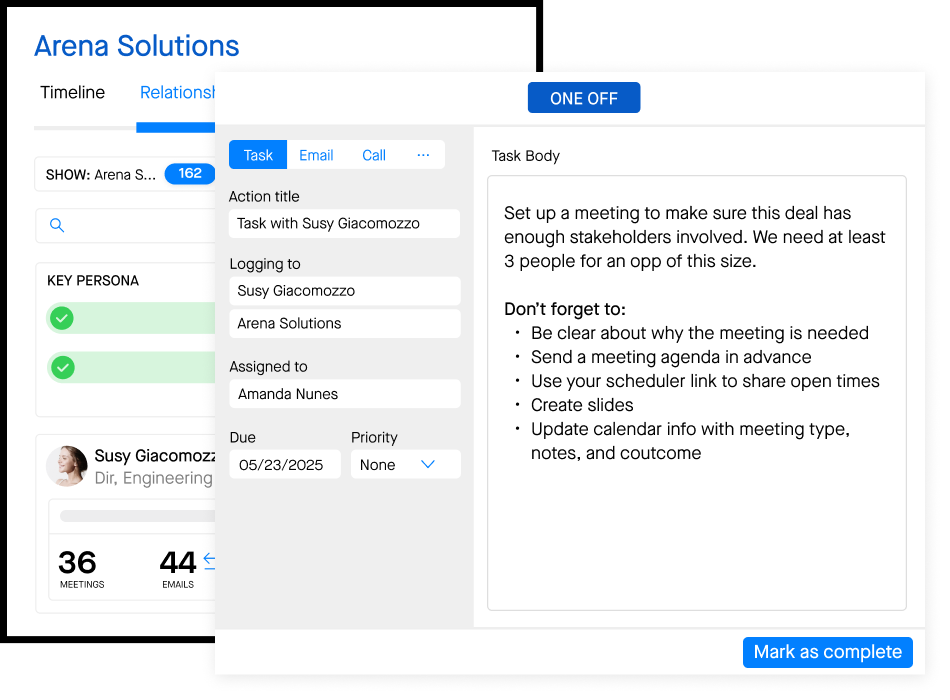Open the SHOW: Arena S... filter
950x700 pixels.
coord(125,175)
